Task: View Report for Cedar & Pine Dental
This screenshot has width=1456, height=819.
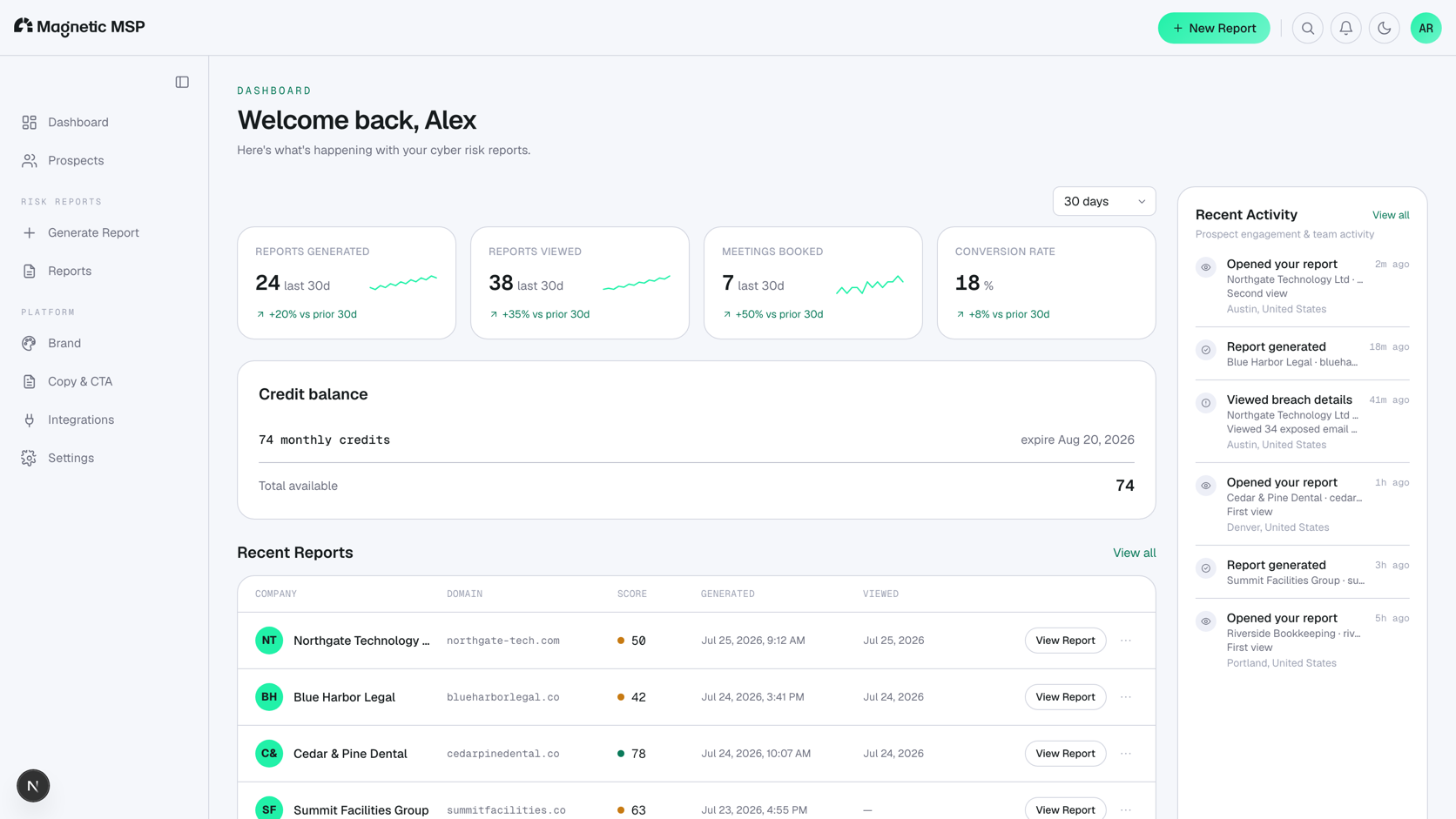Action: (x=1065, y=754)
